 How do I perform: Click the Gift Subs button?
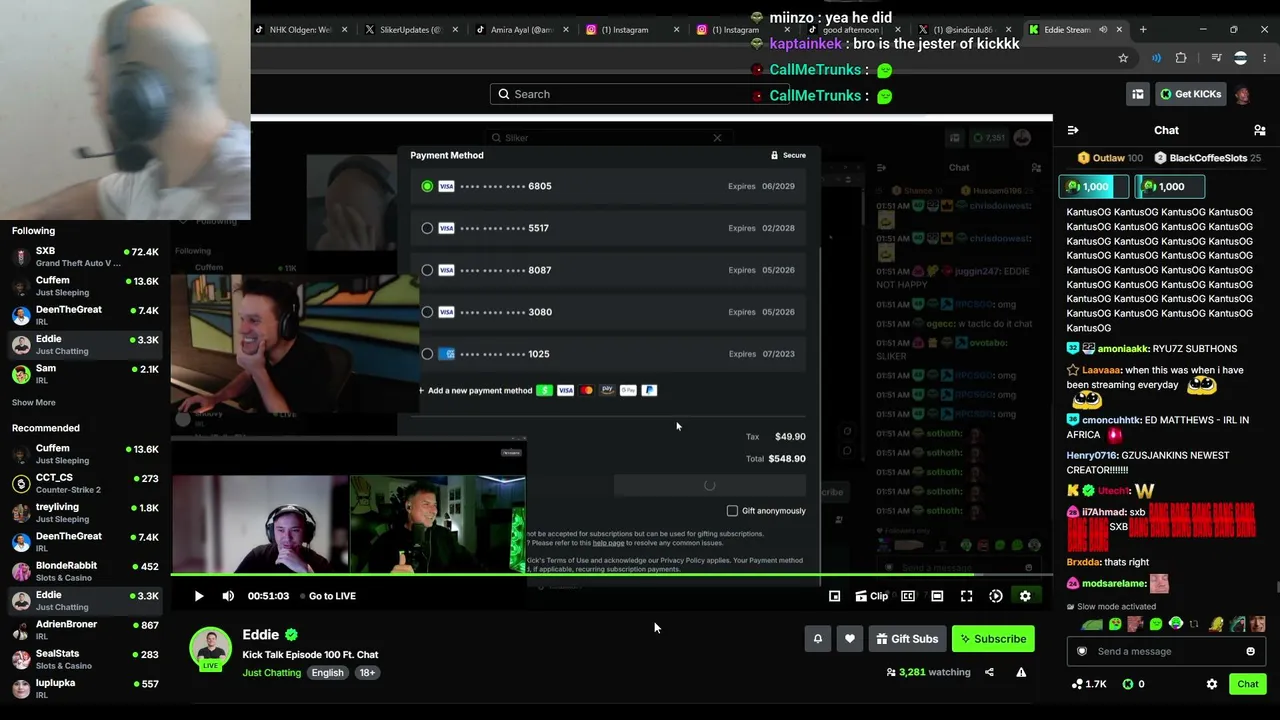click(x=908, y=639)
